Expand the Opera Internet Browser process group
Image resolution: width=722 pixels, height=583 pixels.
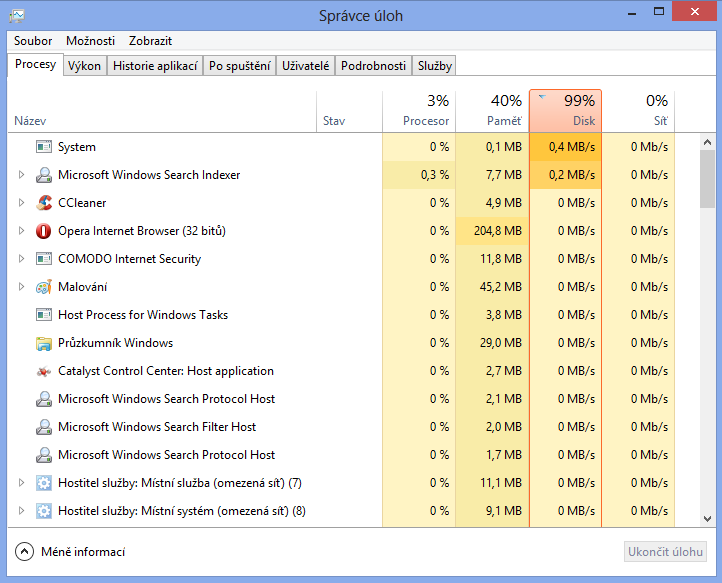point(21,231)
